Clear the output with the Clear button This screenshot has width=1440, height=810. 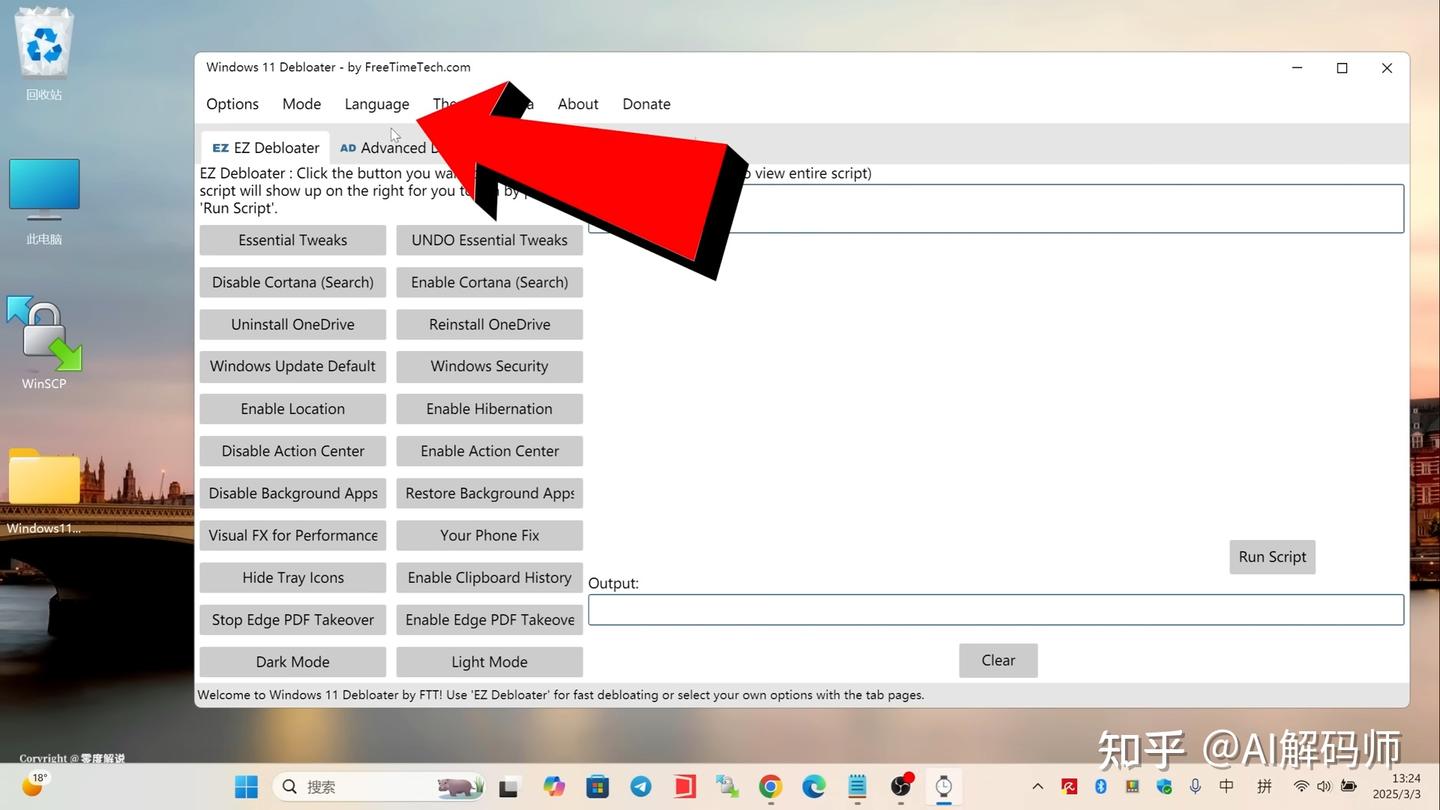[997, 660]
